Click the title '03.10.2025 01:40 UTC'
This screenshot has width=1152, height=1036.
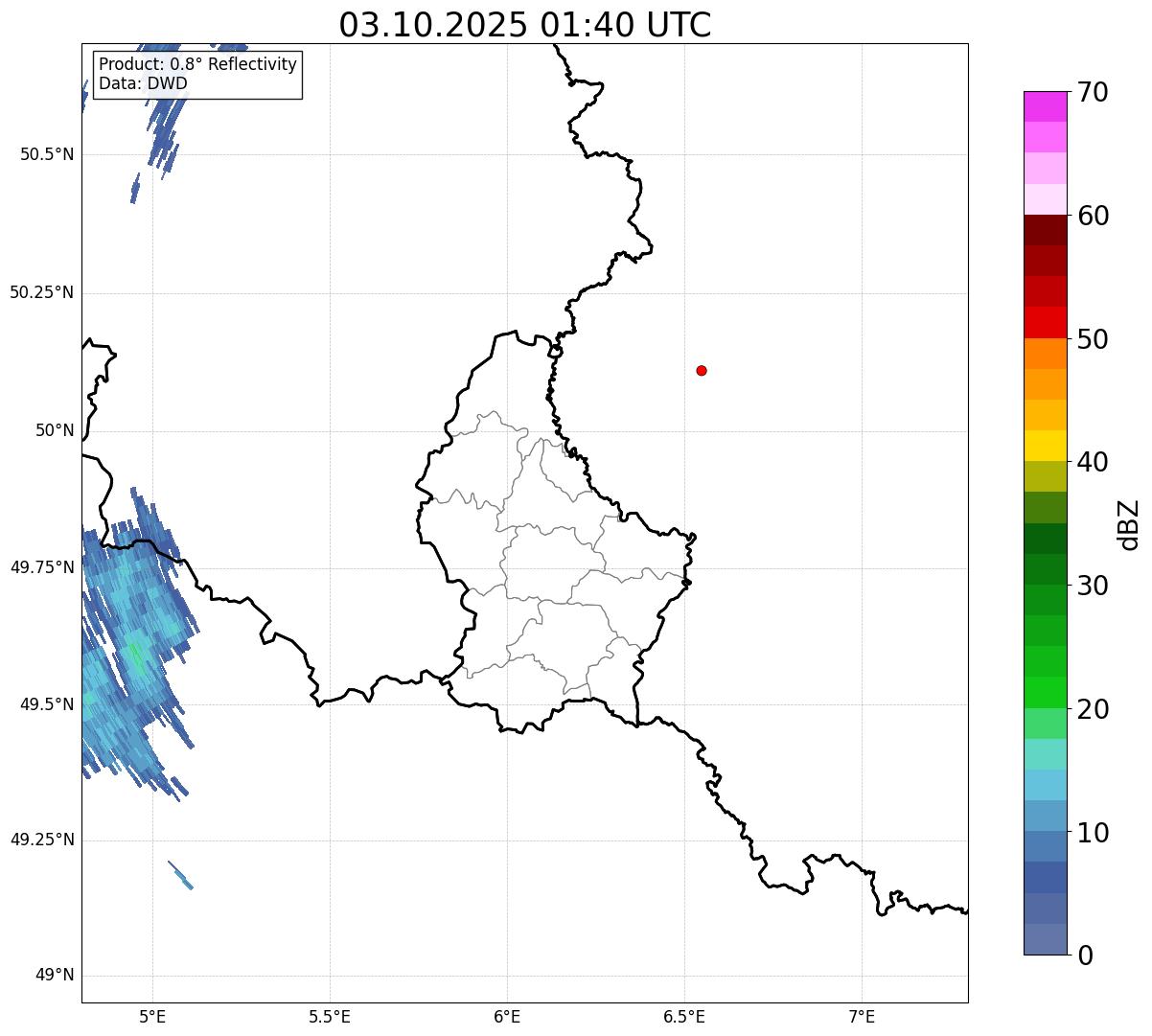[x=525, y=25]
